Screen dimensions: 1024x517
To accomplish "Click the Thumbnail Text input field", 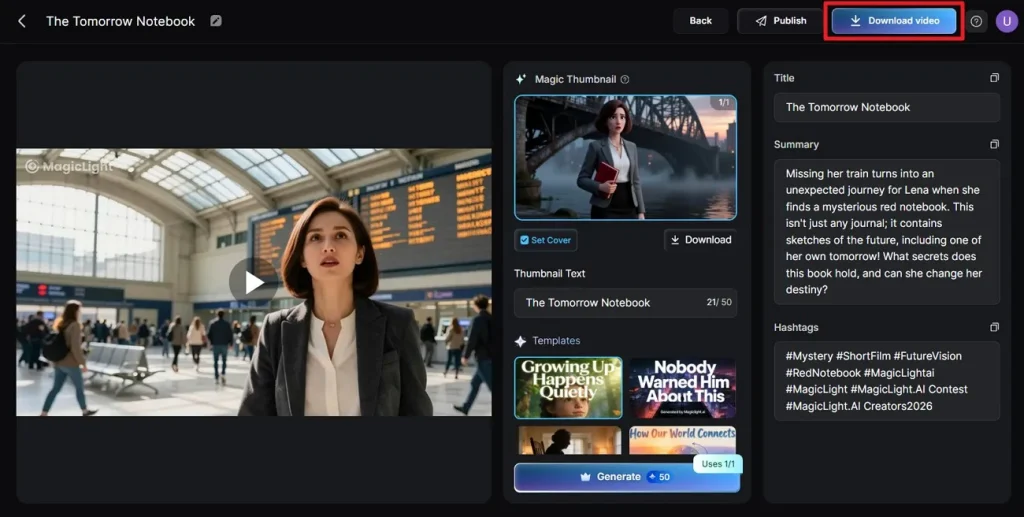I will coord(610,303).
